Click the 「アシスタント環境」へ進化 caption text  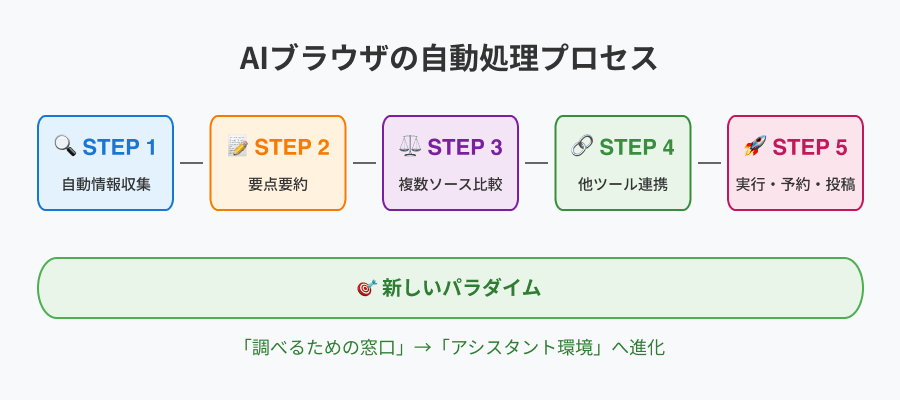coord(550,348)
